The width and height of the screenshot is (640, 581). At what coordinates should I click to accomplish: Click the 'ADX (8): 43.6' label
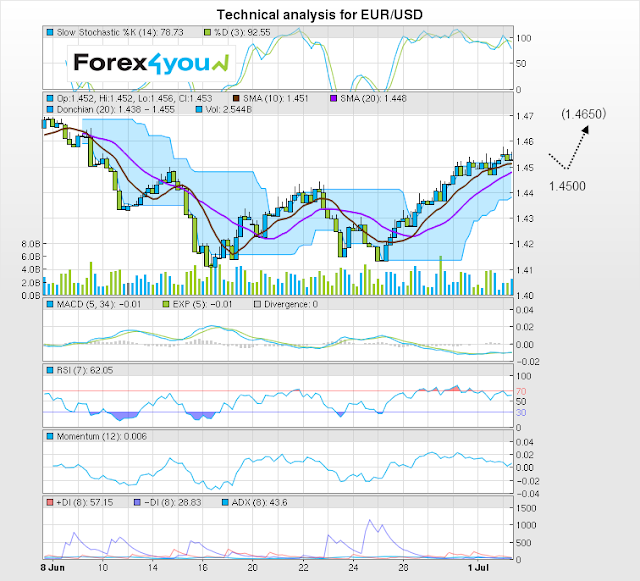[x=260, y=503]
